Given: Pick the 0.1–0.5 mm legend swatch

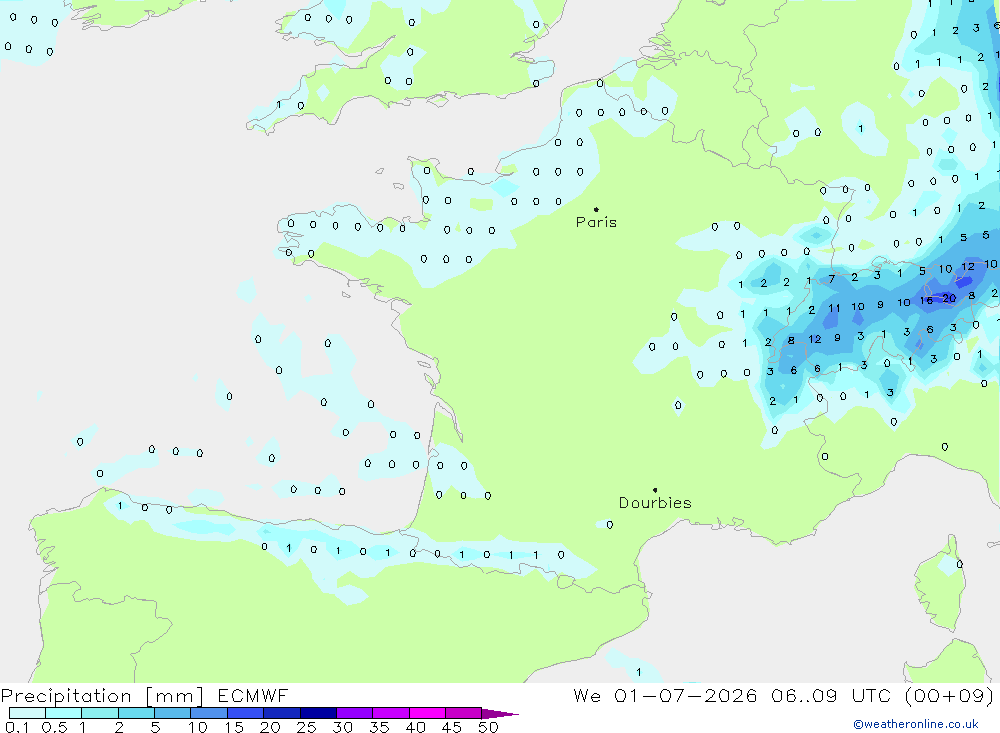Looking at the screenshot, I should [x=27, y=713].
